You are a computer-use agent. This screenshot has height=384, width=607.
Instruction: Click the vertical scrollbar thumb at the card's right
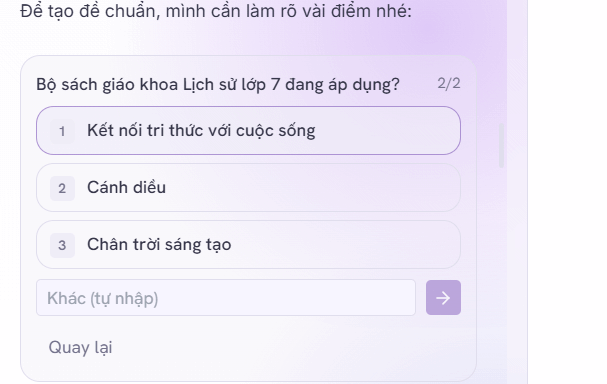click(501, 146)
